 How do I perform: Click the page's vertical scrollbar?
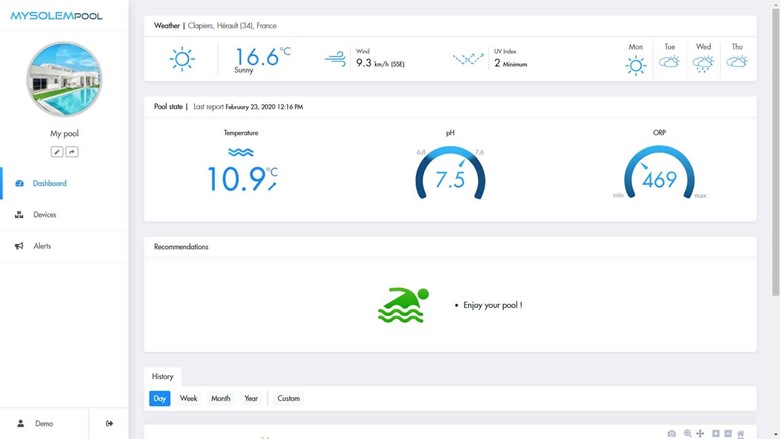775,150
